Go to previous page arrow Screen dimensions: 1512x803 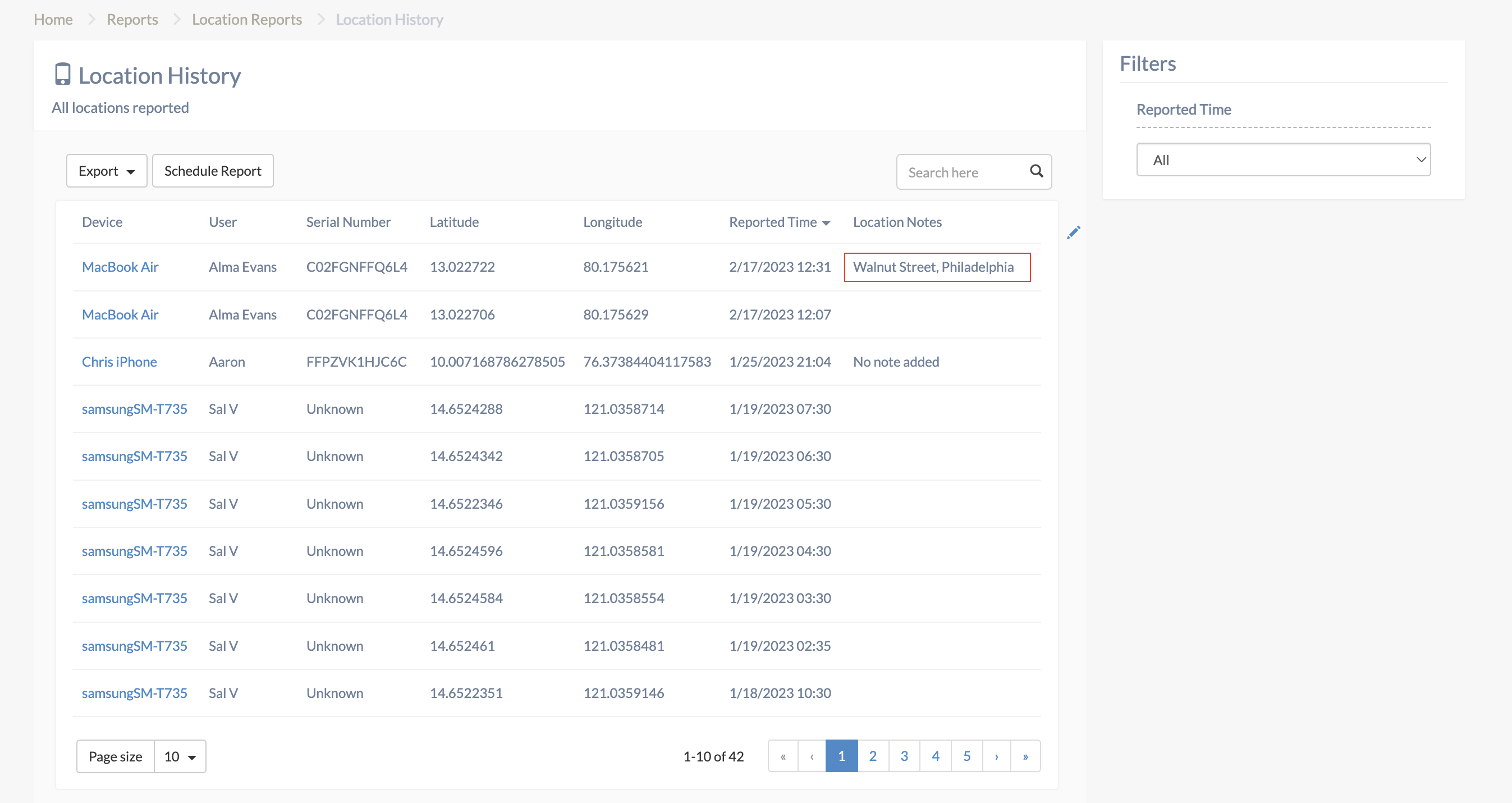pos(812,756)
